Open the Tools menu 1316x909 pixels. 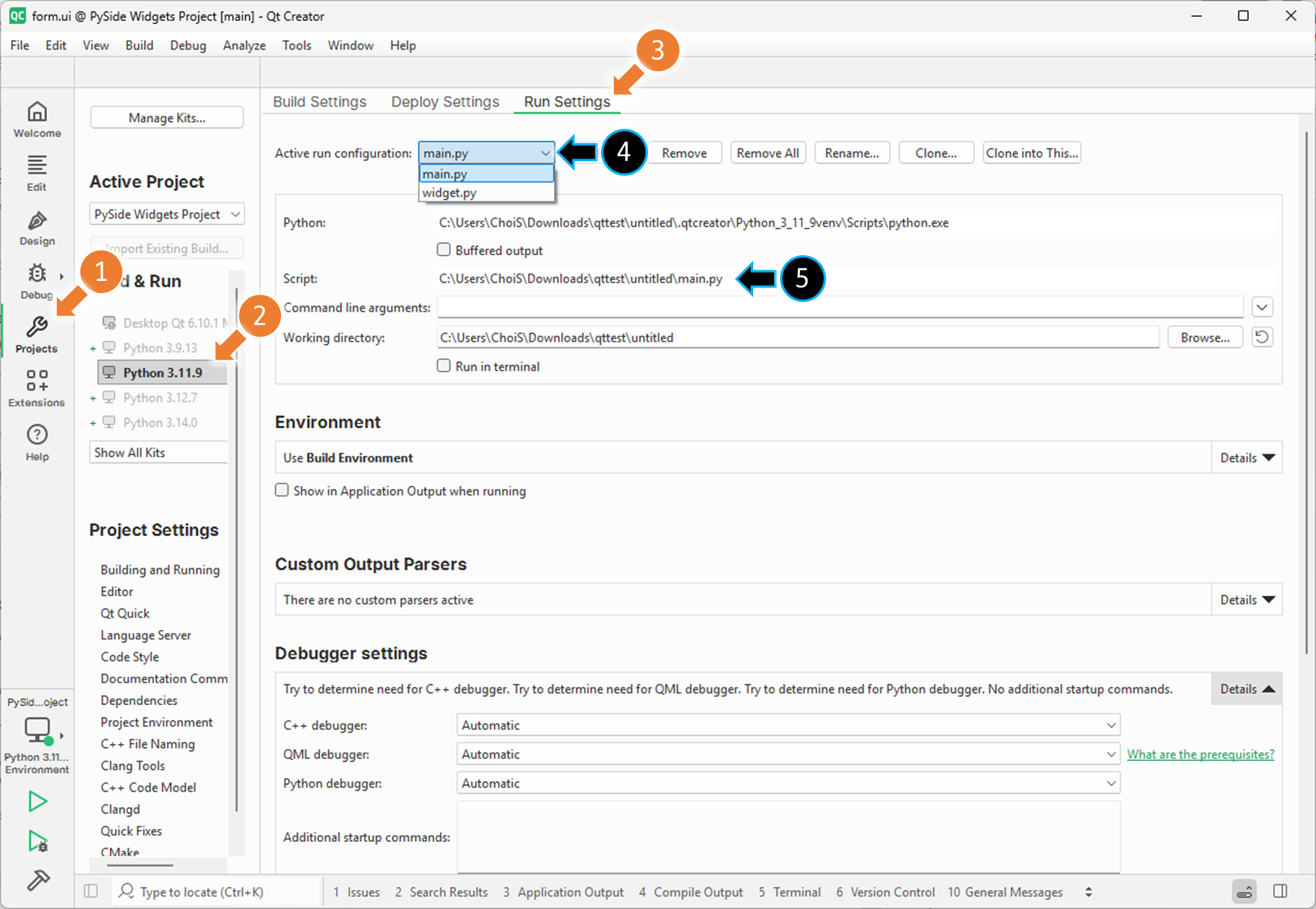point(296,45)
